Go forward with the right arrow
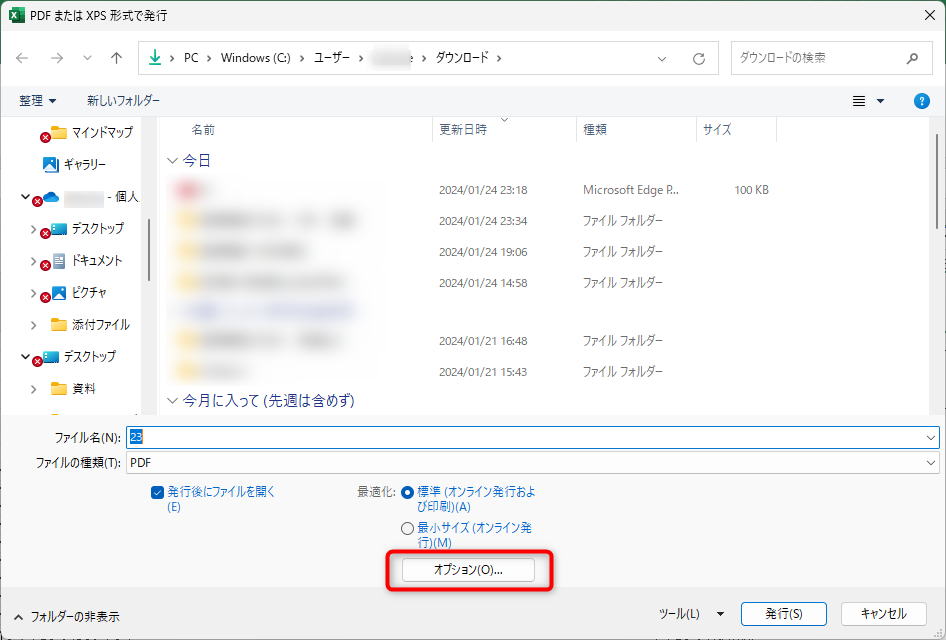946x640 pixels. tap(57, 58)
